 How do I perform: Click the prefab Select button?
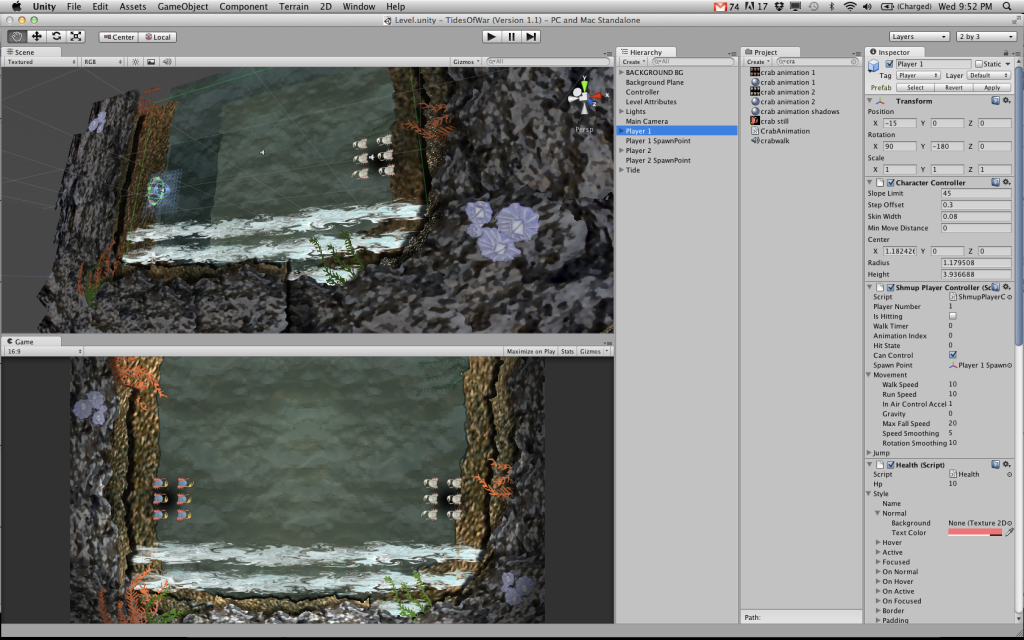tap(915, 88)
